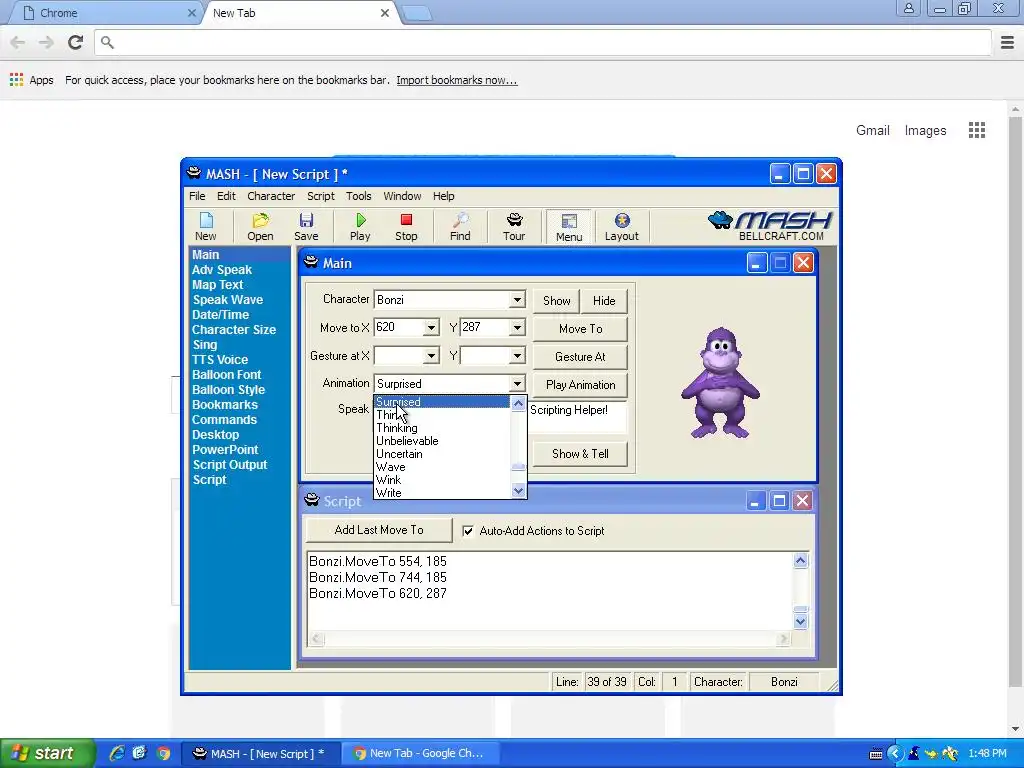Open the Edit menu
1024x768 pixels.
click(x=226, y=196)
